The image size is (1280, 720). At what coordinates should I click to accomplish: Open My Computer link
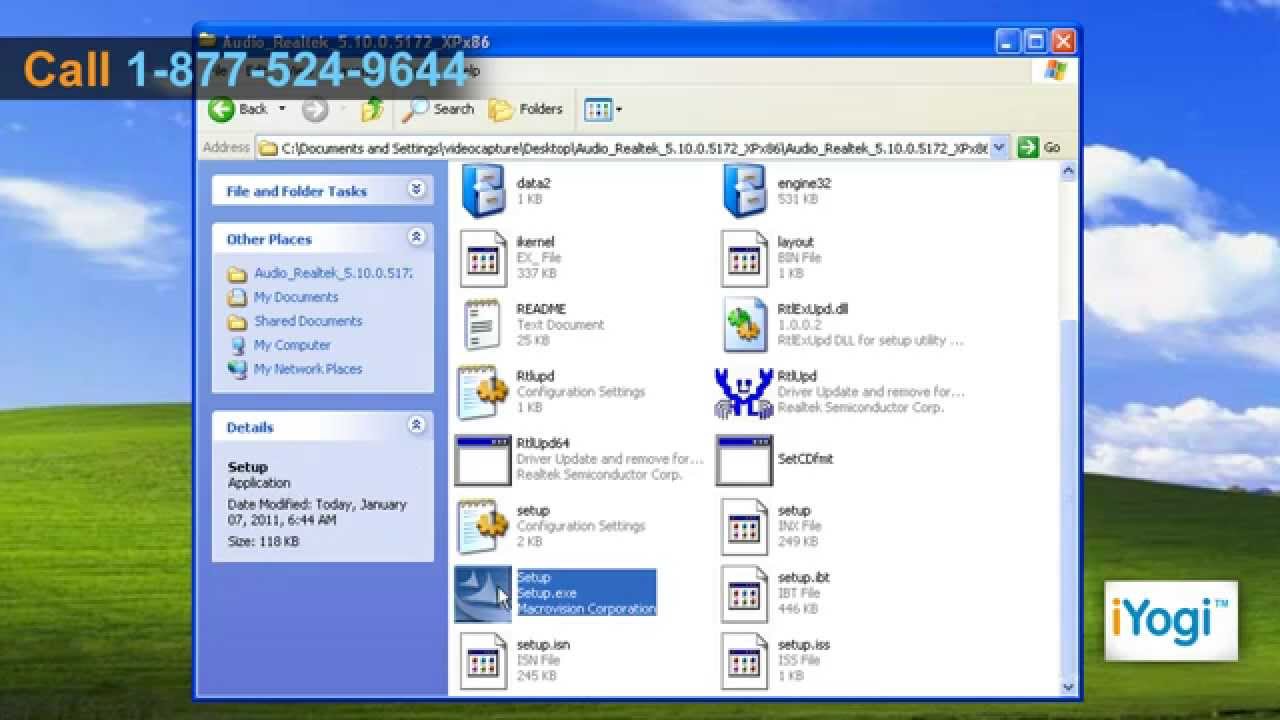coord(291,345)
